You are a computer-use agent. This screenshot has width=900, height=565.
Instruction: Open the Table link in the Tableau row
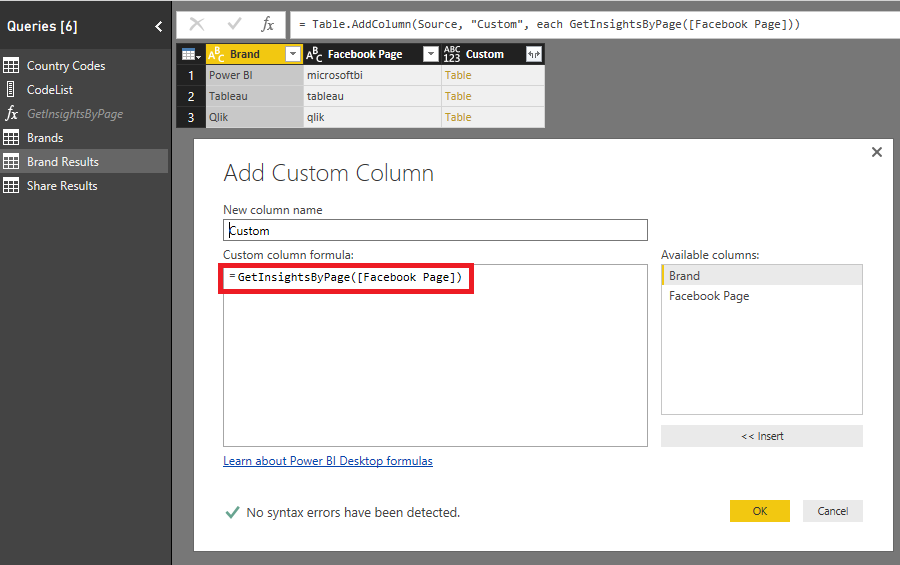(x=458, y=96)
